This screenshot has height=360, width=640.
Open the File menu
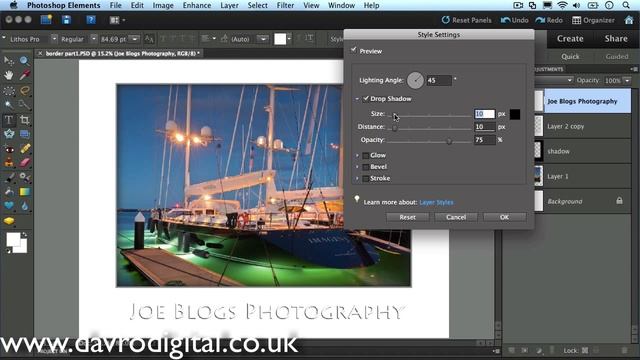click(116, 5)
